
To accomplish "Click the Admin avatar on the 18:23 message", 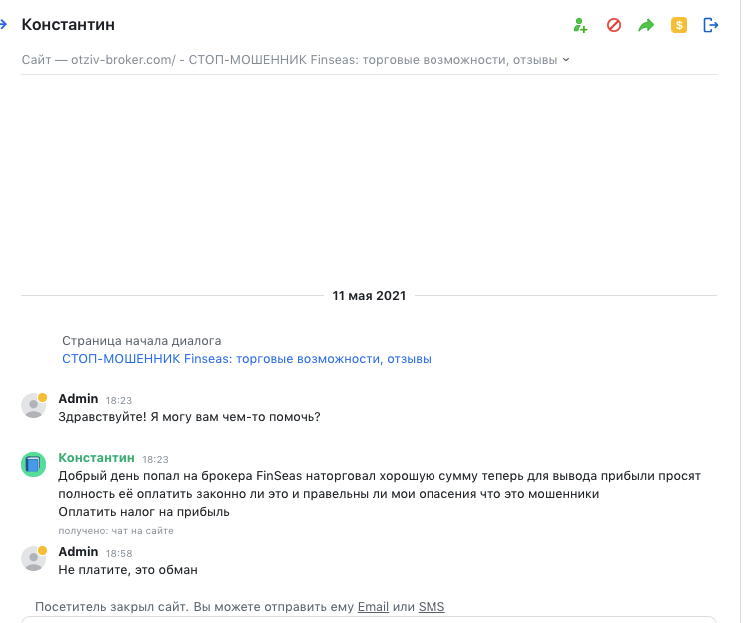I will [x=33, y=405].
